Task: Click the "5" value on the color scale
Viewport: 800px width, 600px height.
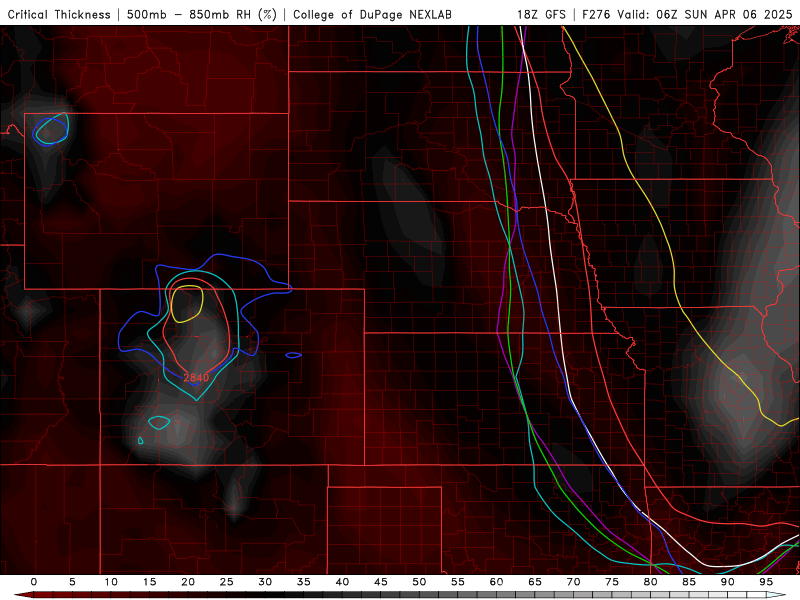Action: pos(72,582)
